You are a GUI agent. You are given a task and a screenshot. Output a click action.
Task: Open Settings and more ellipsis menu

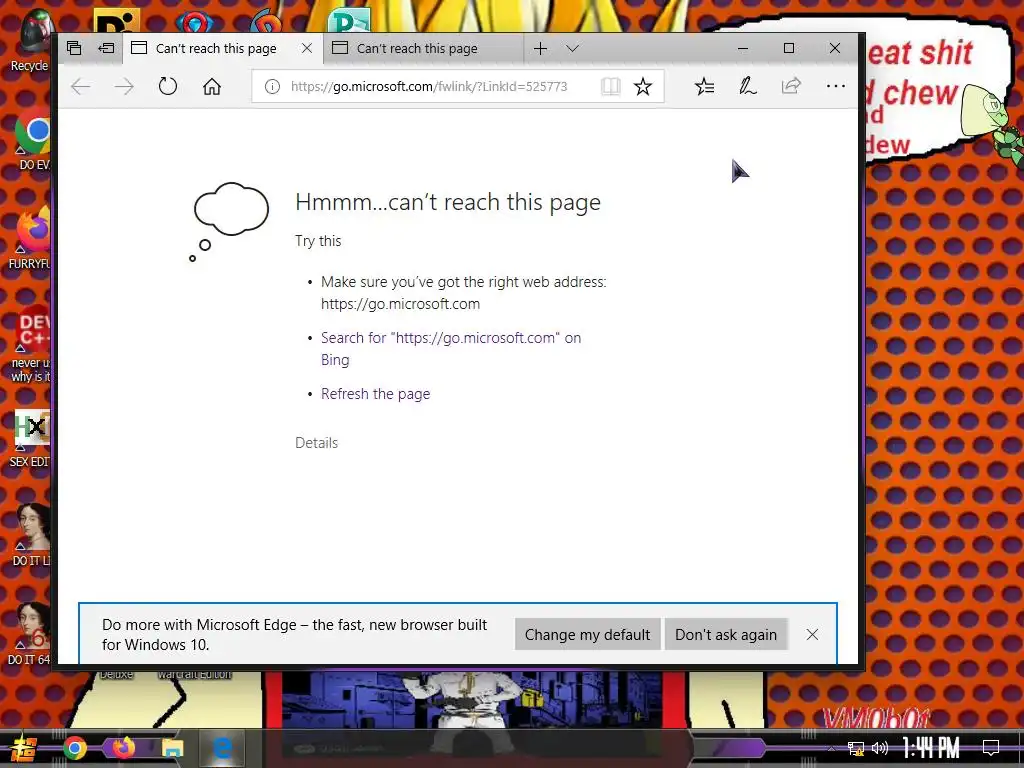(x=835, y=86)
